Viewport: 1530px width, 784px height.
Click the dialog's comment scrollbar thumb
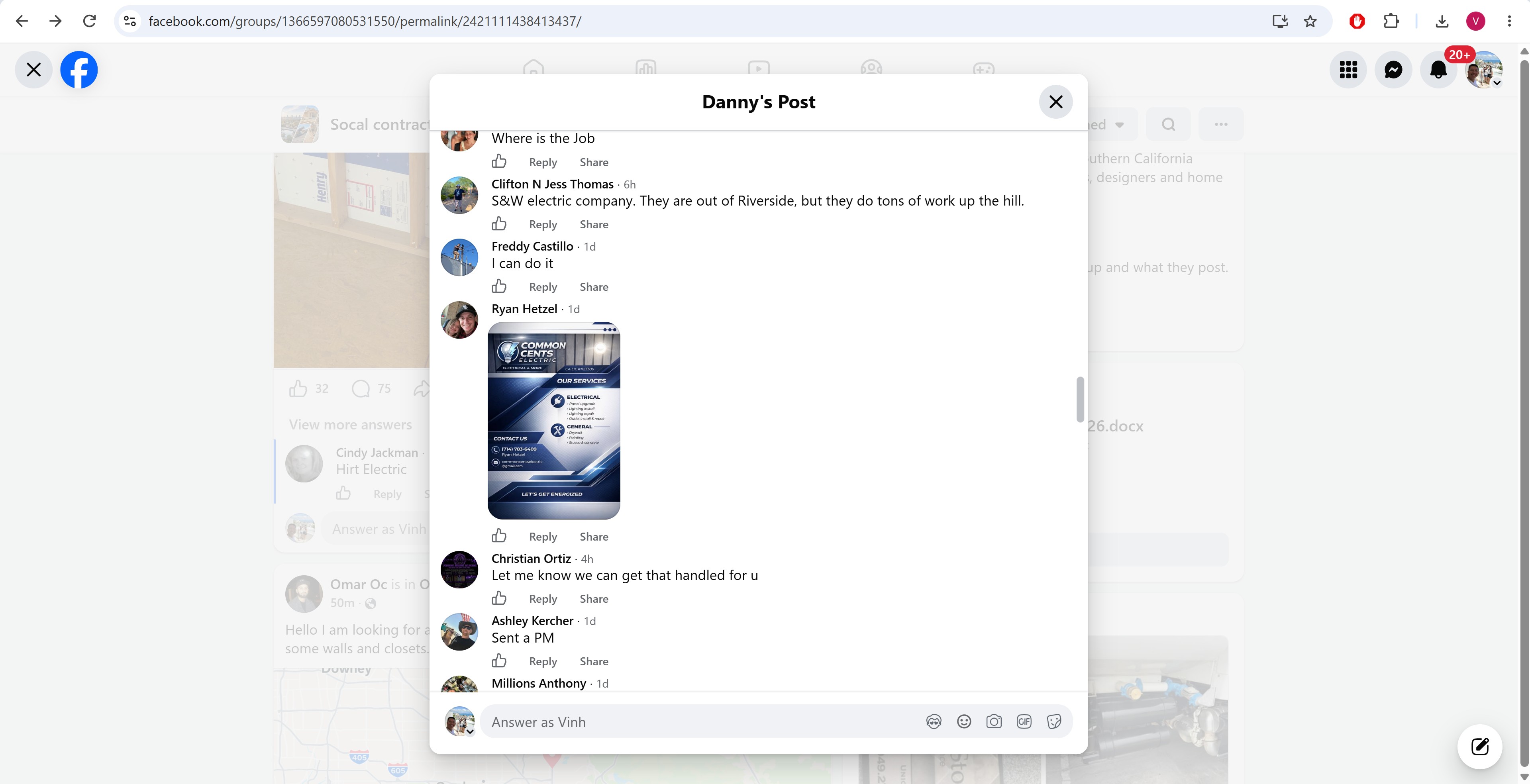coord(1080,399)
